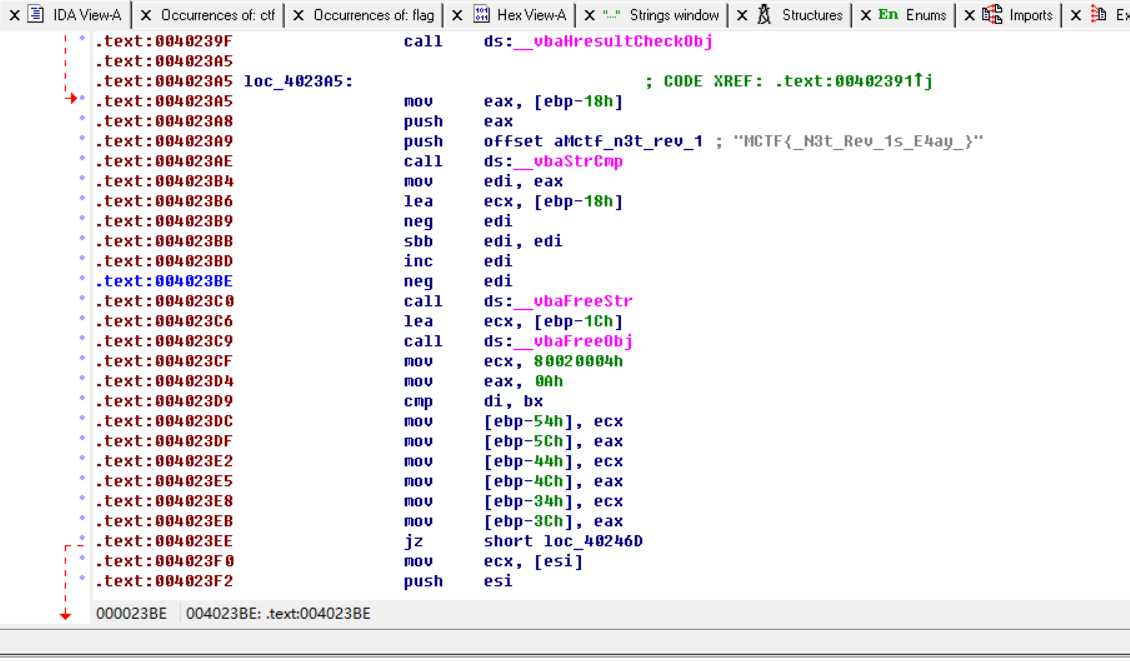This screenshot has width=1130, height=661.
Task: Click the 000023BE file offset in status bar
Action: click(131, 613)
